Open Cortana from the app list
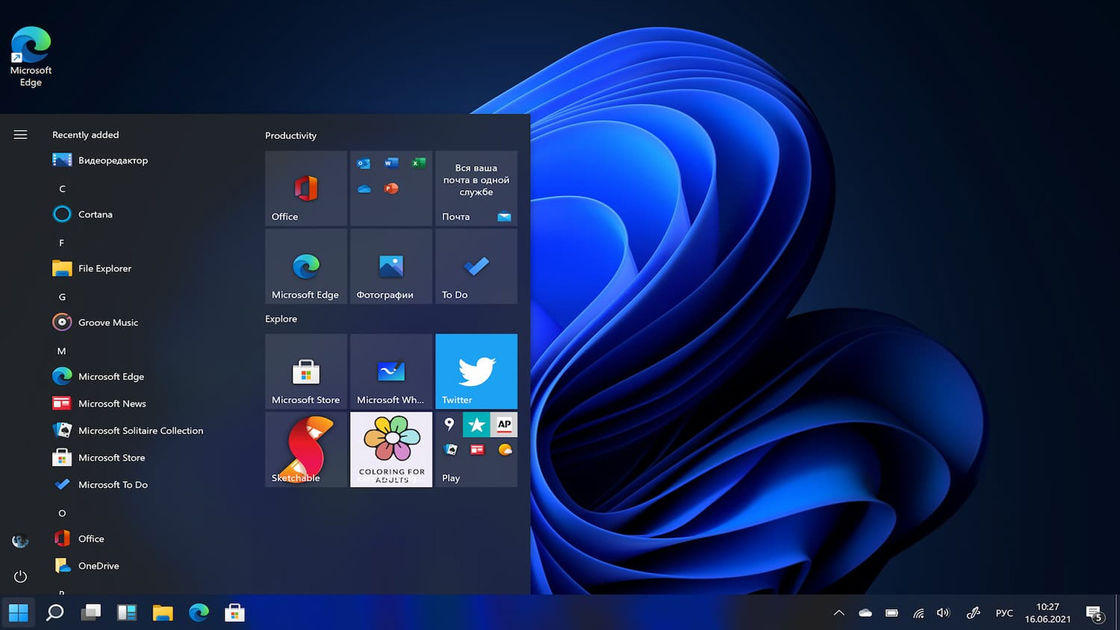1120x630 pixels. click(95, 214)
